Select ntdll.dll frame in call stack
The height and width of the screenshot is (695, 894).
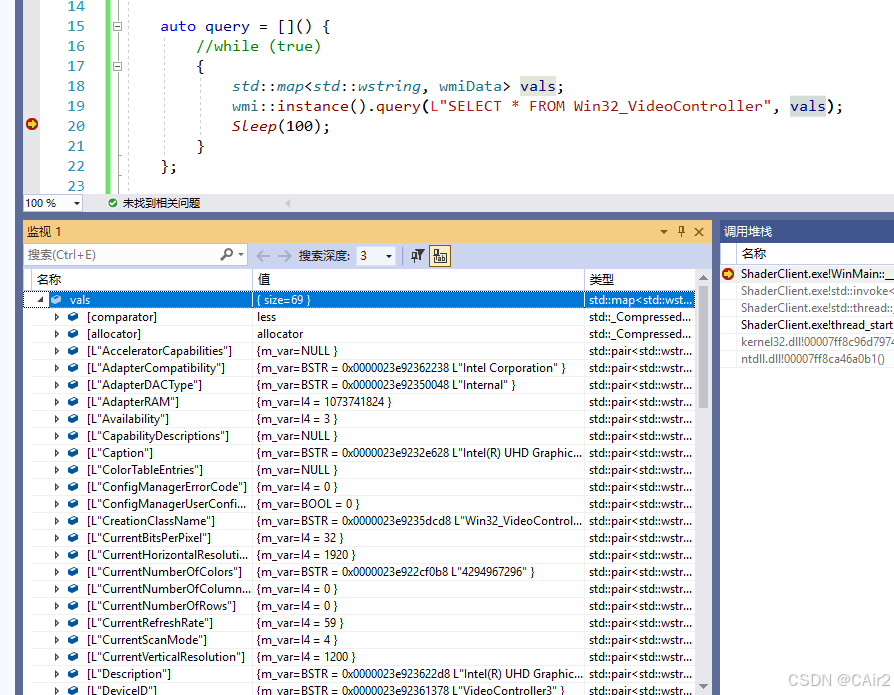[816, 359]
